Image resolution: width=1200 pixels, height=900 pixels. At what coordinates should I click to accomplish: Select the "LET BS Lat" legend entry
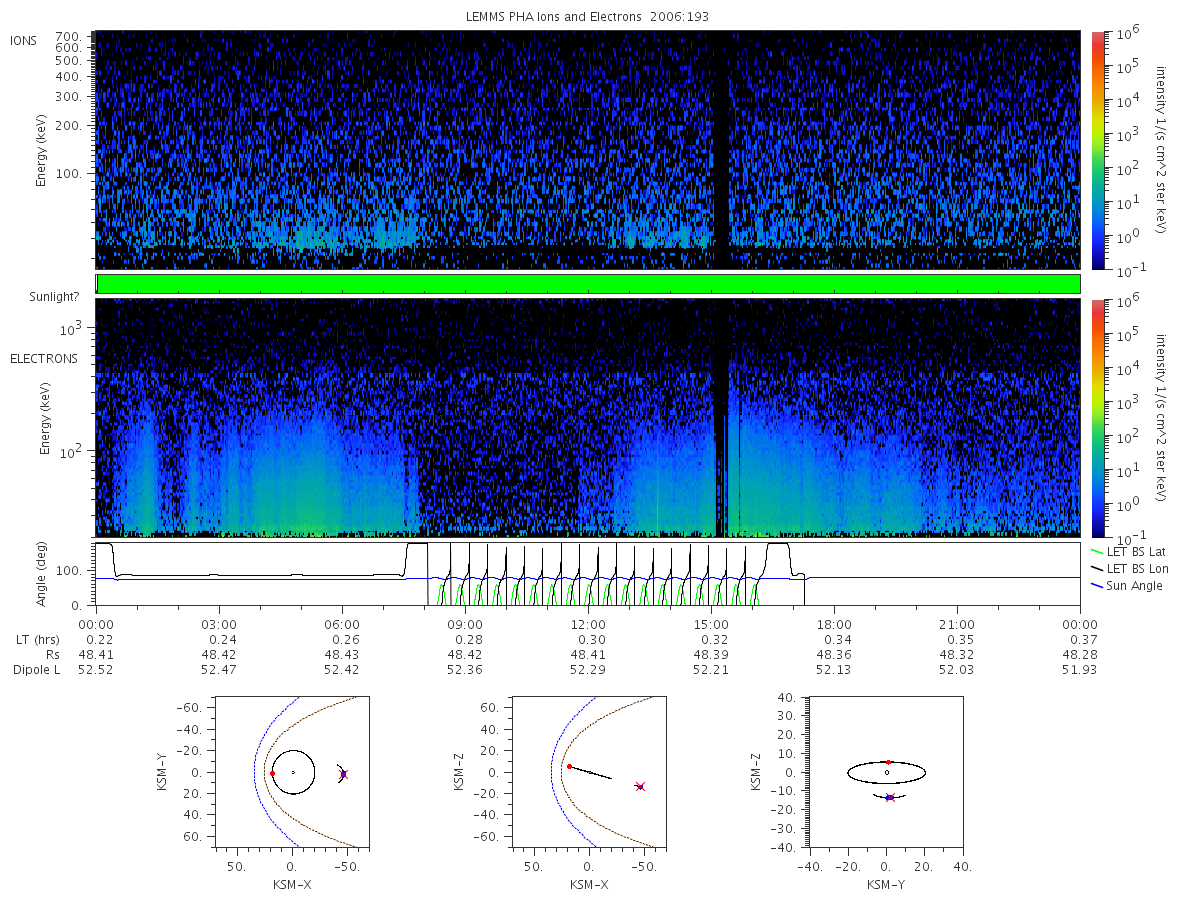tap(1137, 552)
